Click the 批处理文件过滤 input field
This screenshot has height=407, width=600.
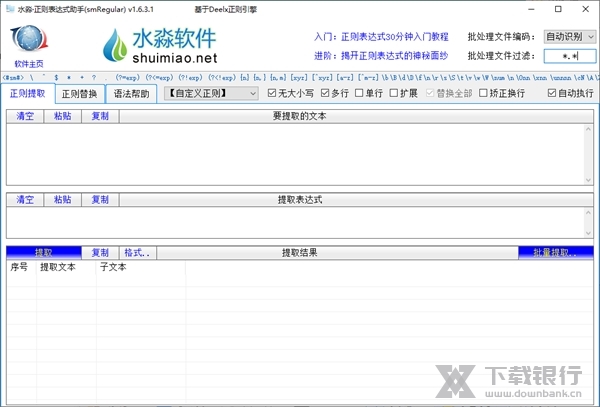(x=569, y=56)
